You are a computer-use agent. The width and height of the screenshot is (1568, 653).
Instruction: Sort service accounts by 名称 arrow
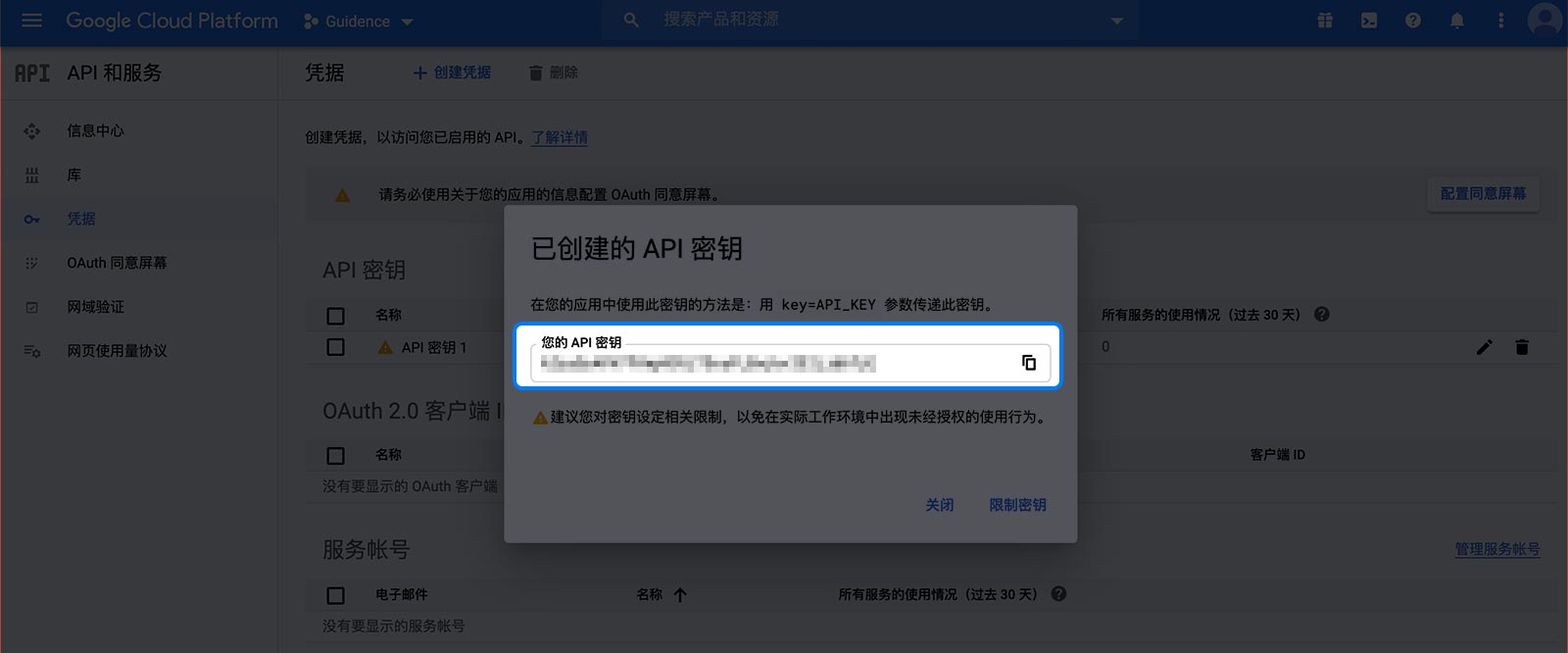pyautogui.click(x=680, y=595)
